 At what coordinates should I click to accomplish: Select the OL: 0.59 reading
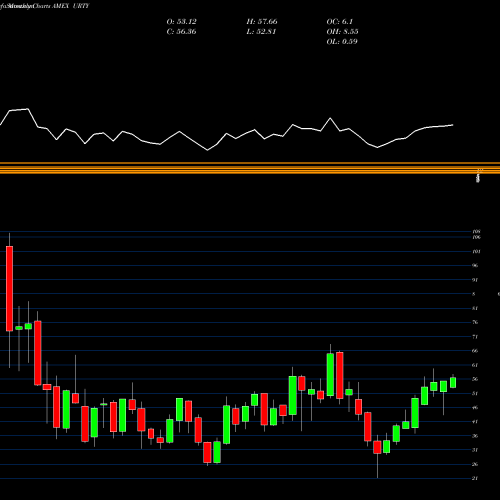point(342,42)
